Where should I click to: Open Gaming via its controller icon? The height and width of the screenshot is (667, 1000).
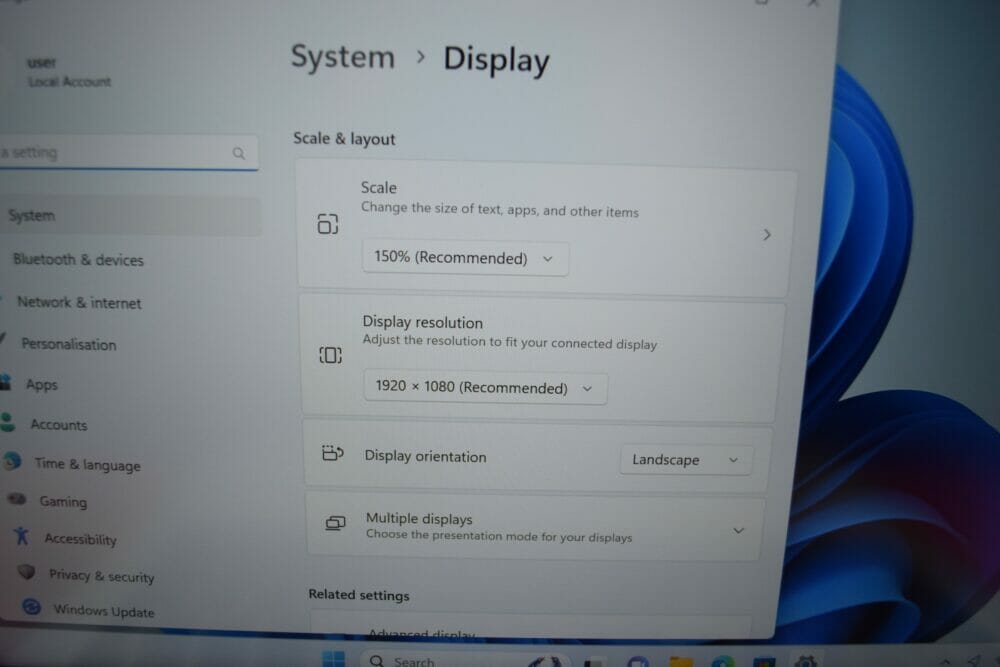[x=17, y=499]
